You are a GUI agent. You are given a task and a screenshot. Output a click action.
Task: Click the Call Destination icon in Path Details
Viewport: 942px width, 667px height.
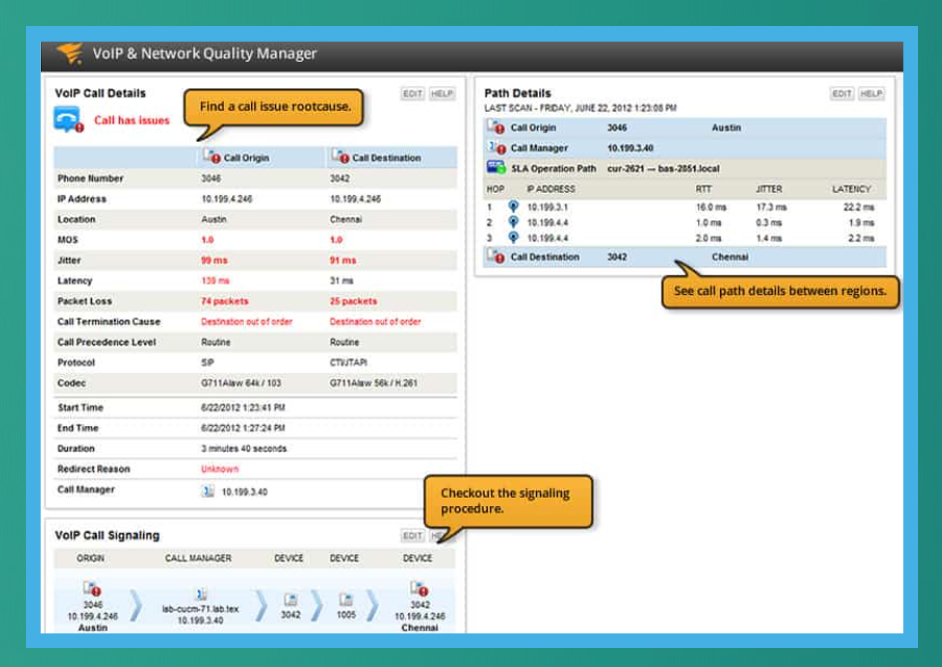(495, 257)
